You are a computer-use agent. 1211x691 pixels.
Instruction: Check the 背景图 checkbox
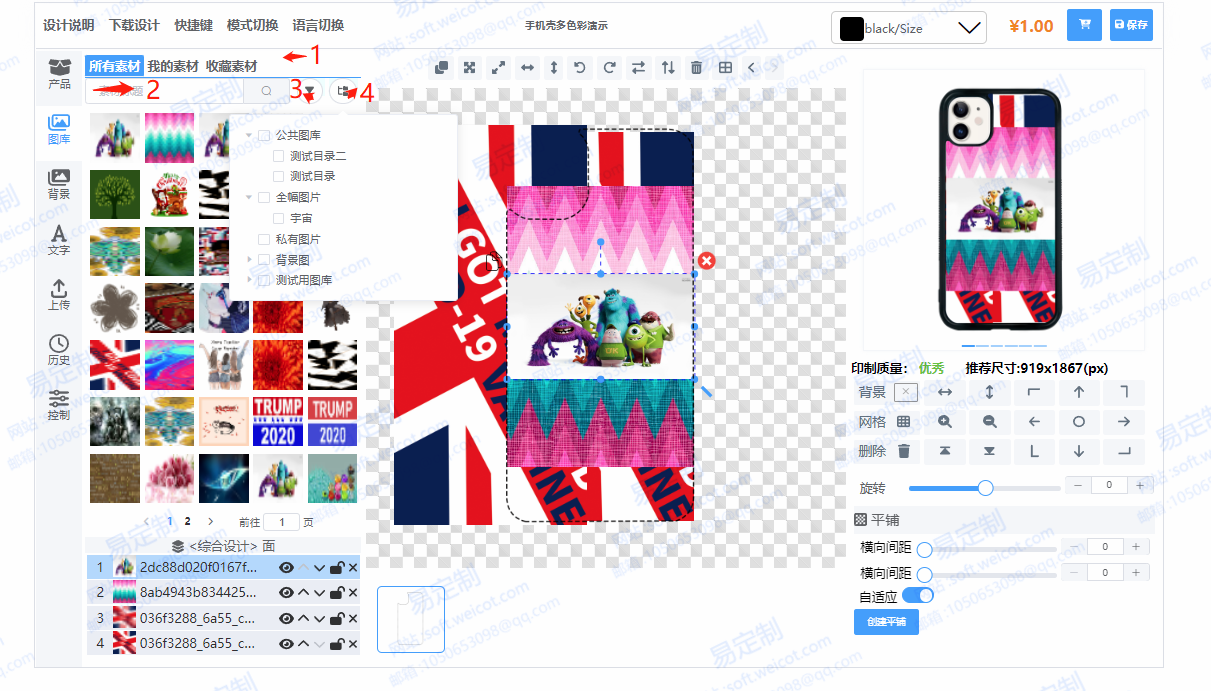point(264,260)
